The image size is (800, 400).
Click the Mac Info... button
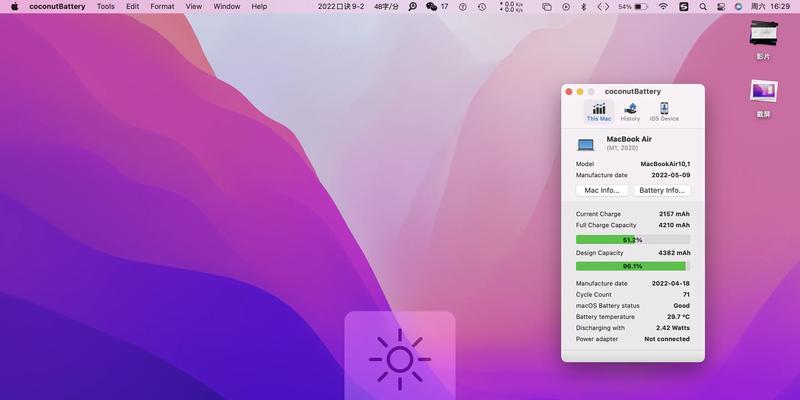point(602,190)
